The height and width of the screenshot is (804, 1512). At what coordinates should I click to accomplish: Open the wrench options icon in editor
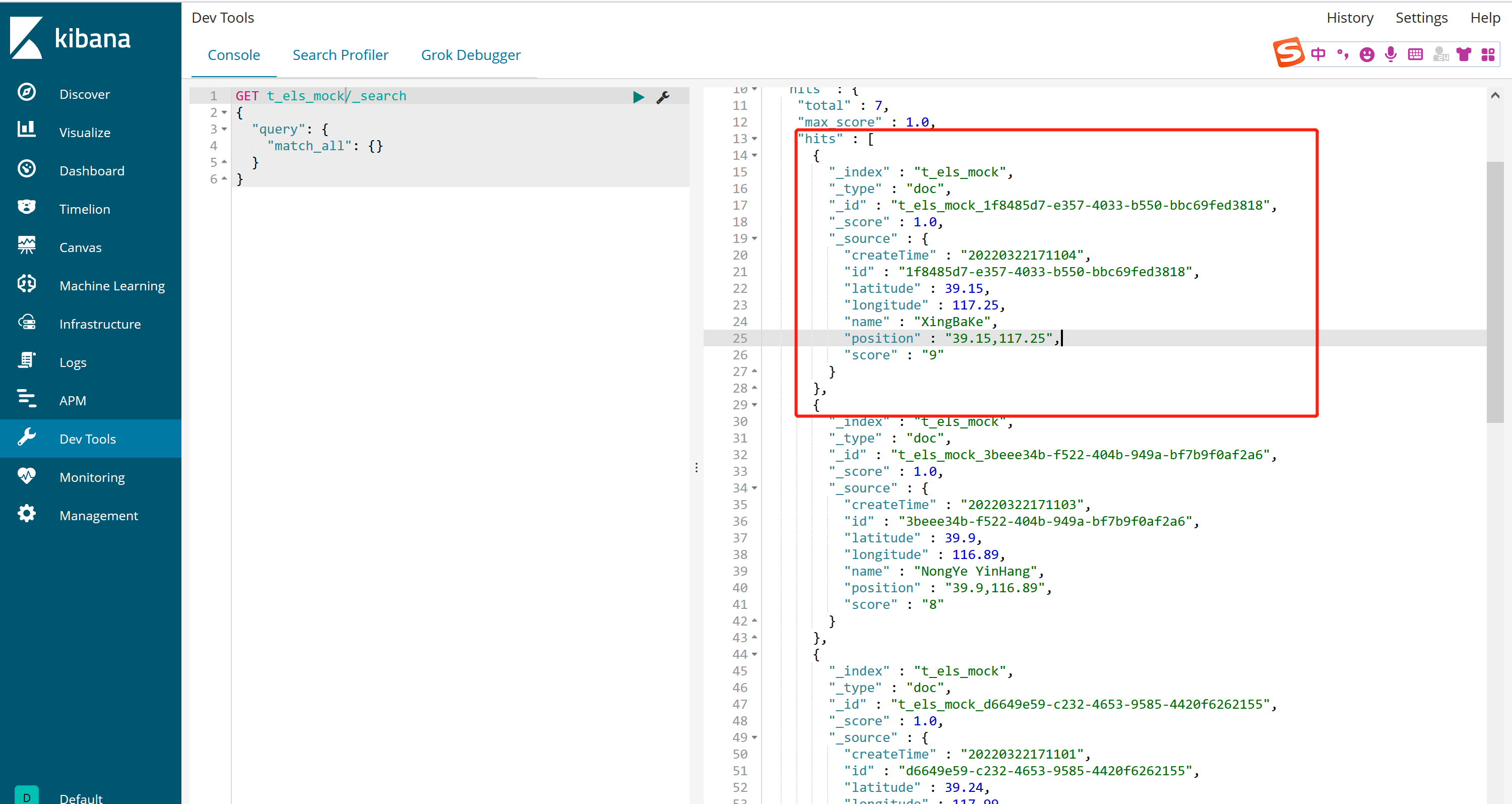point(663,97)
